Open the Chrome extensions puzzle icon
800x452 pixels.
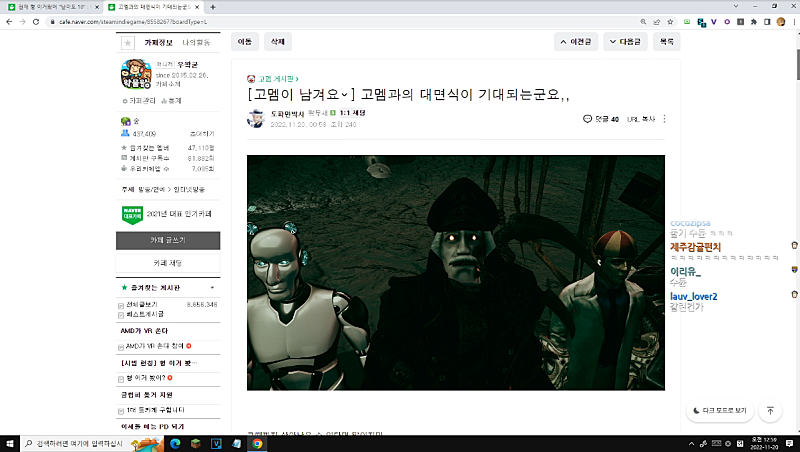(753, 21)
